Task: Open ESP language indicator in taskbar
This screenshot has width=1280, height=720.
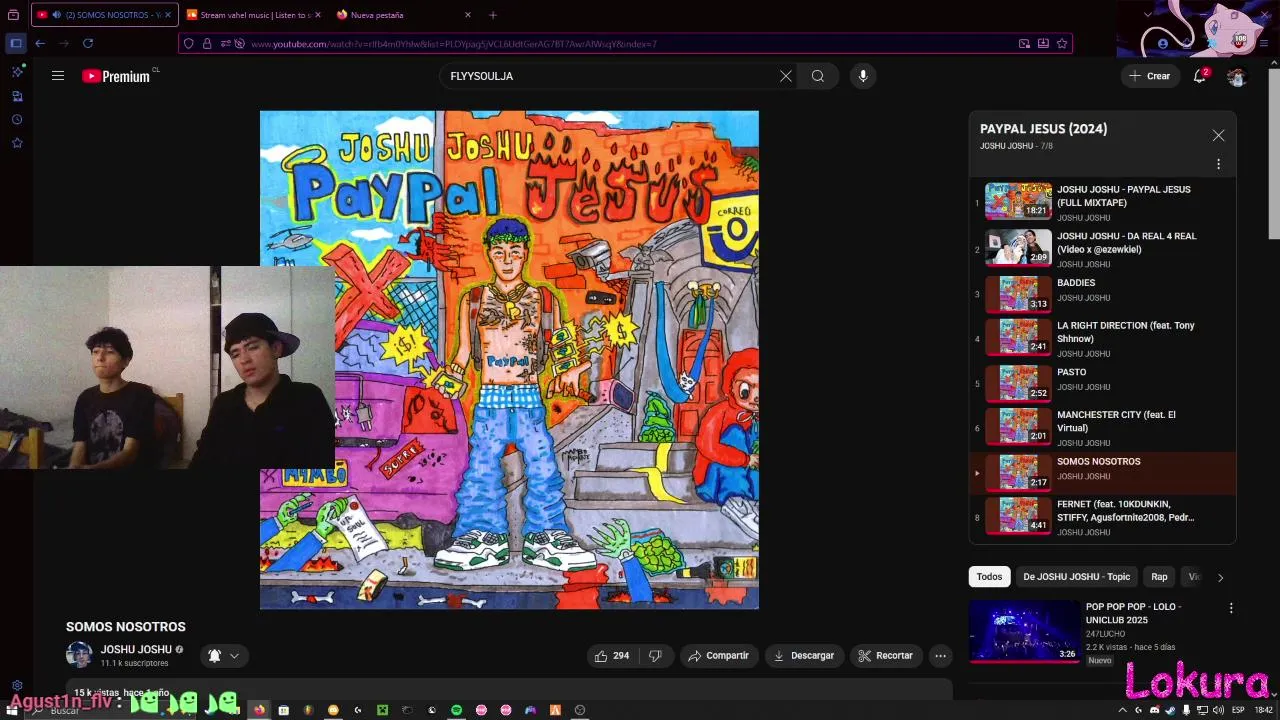Action: (1238, 710)
